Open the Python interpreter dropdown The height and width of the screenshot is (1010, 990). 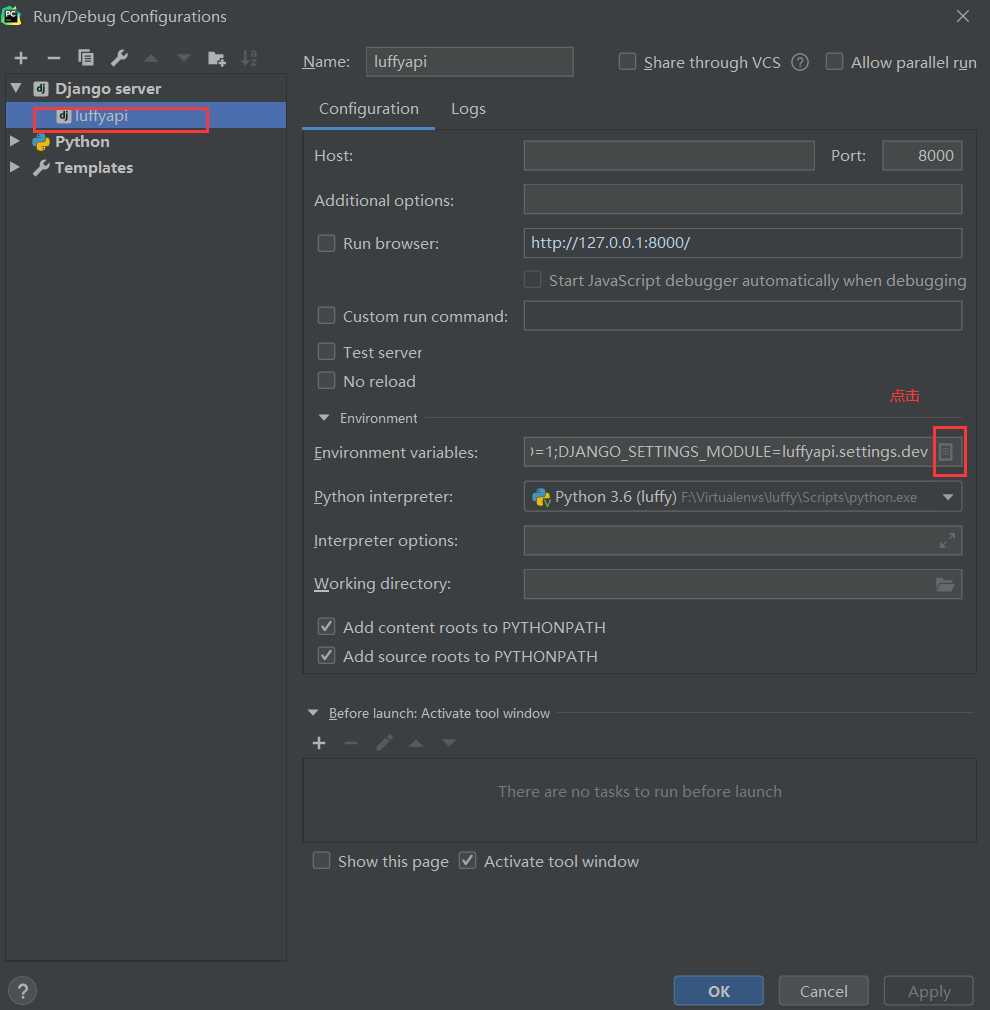tap(947, 497)
